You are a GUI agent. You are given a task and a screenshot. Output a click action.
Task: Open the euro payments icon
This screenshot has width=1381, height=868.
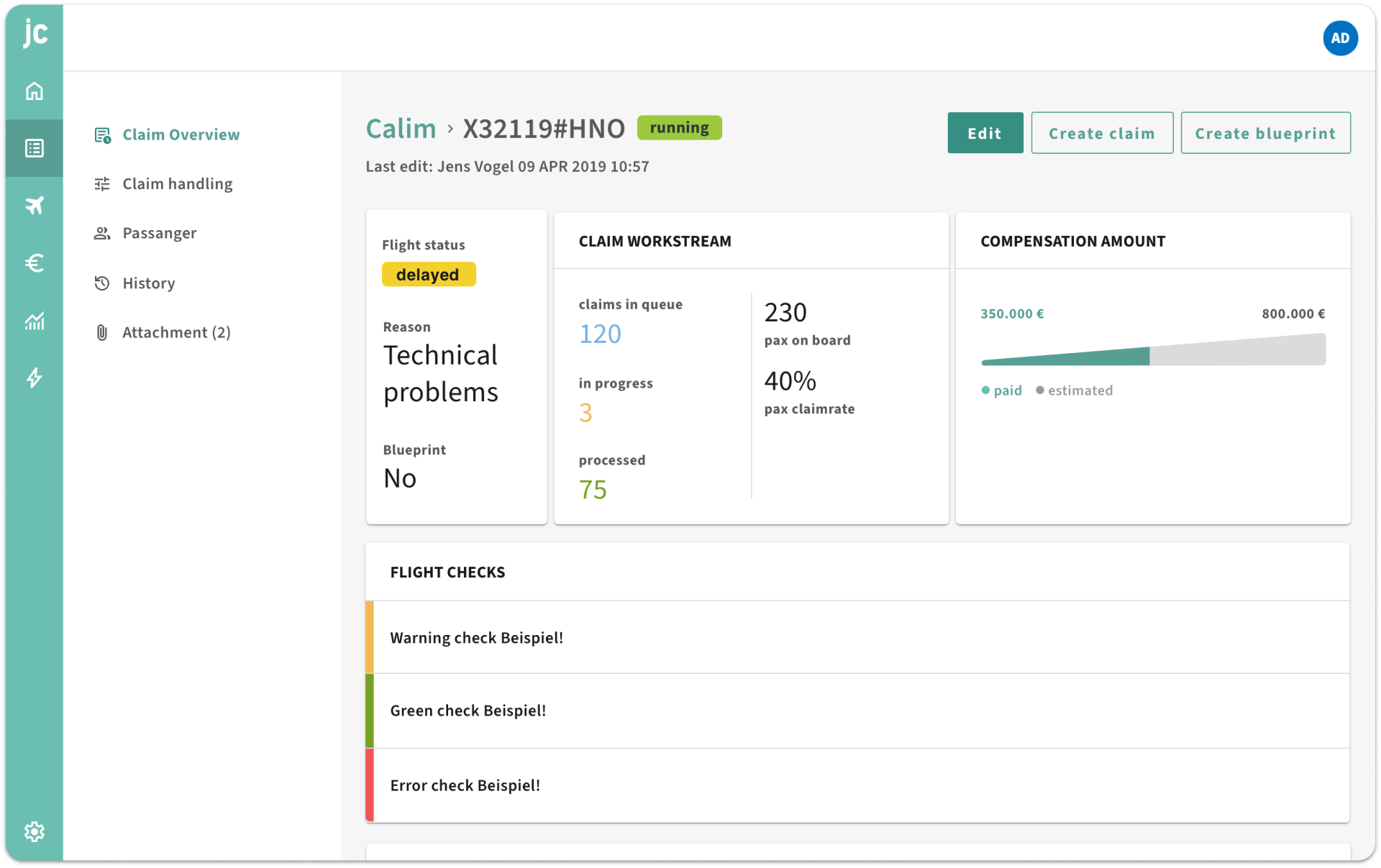coord(34,263)
